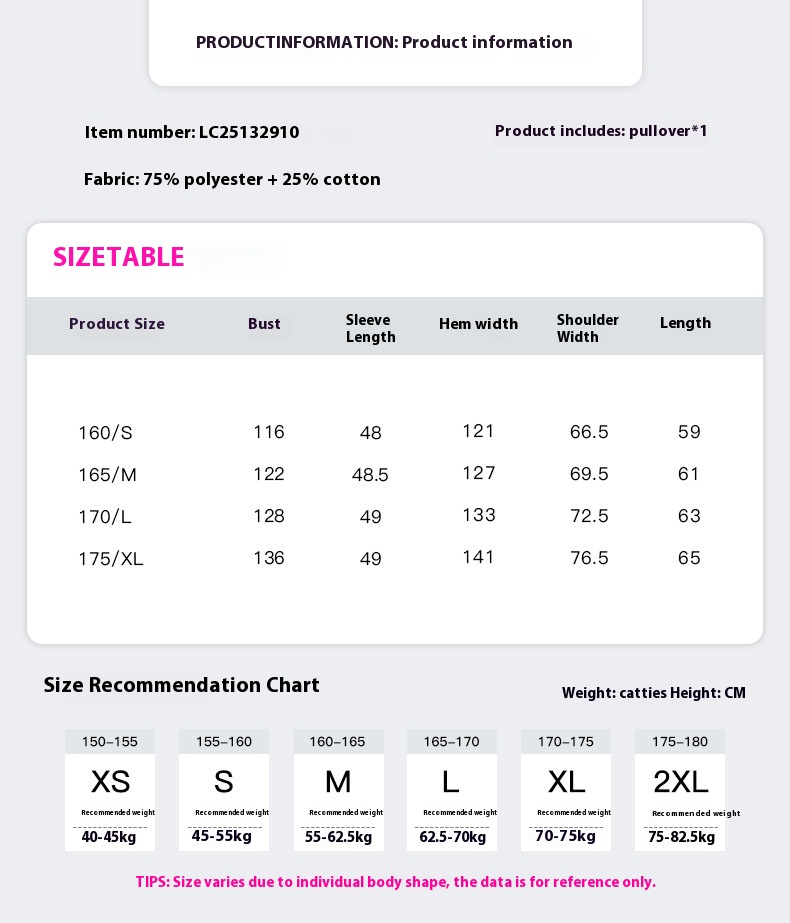
Task: Click the Sleeve Length column header
Action: [x=370, y=328]
